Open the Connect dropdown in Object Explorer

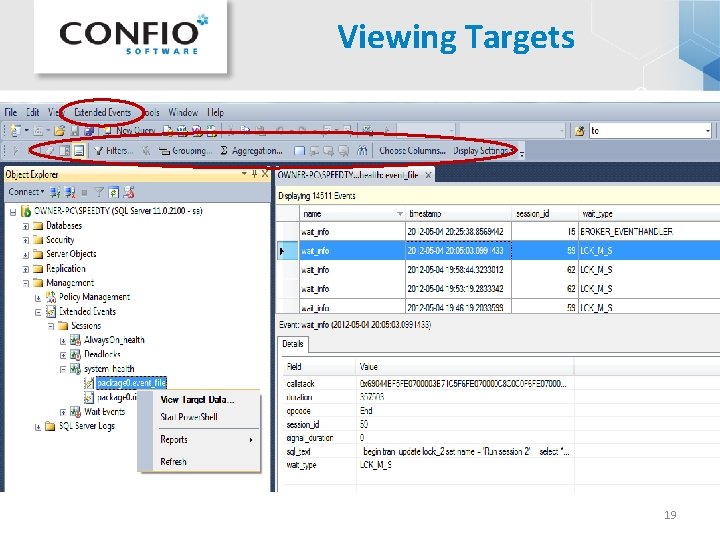[26, 192]
